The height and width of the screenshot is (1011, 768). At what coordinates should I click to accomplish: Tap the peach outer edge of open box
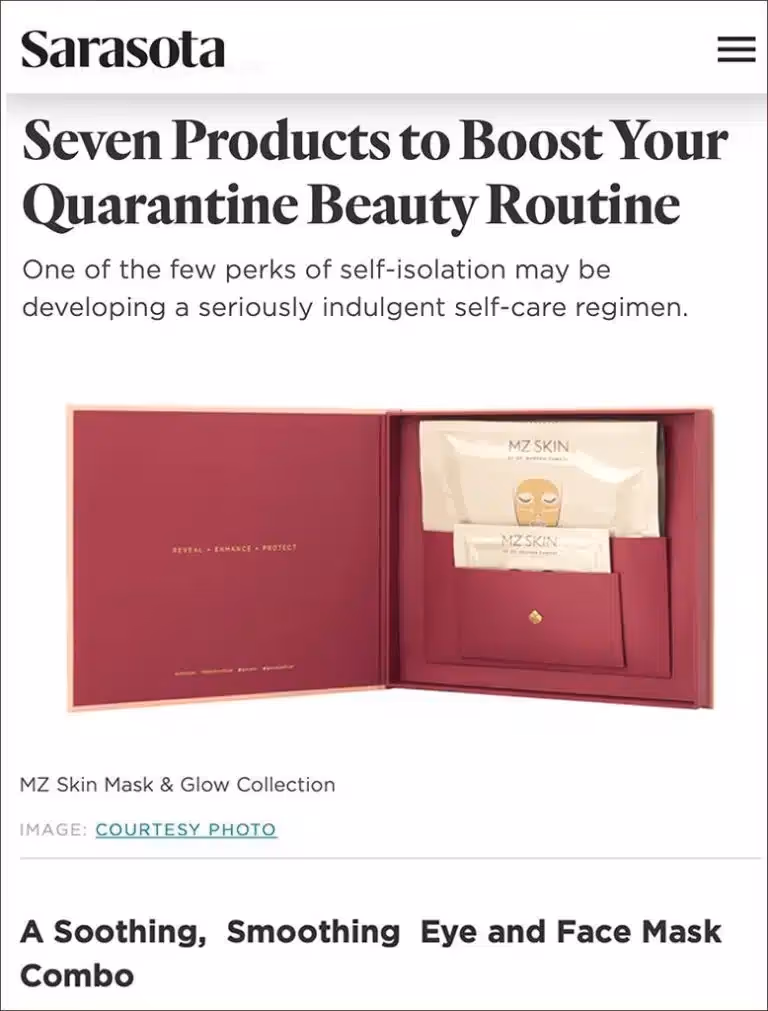[x=229, y=708]
